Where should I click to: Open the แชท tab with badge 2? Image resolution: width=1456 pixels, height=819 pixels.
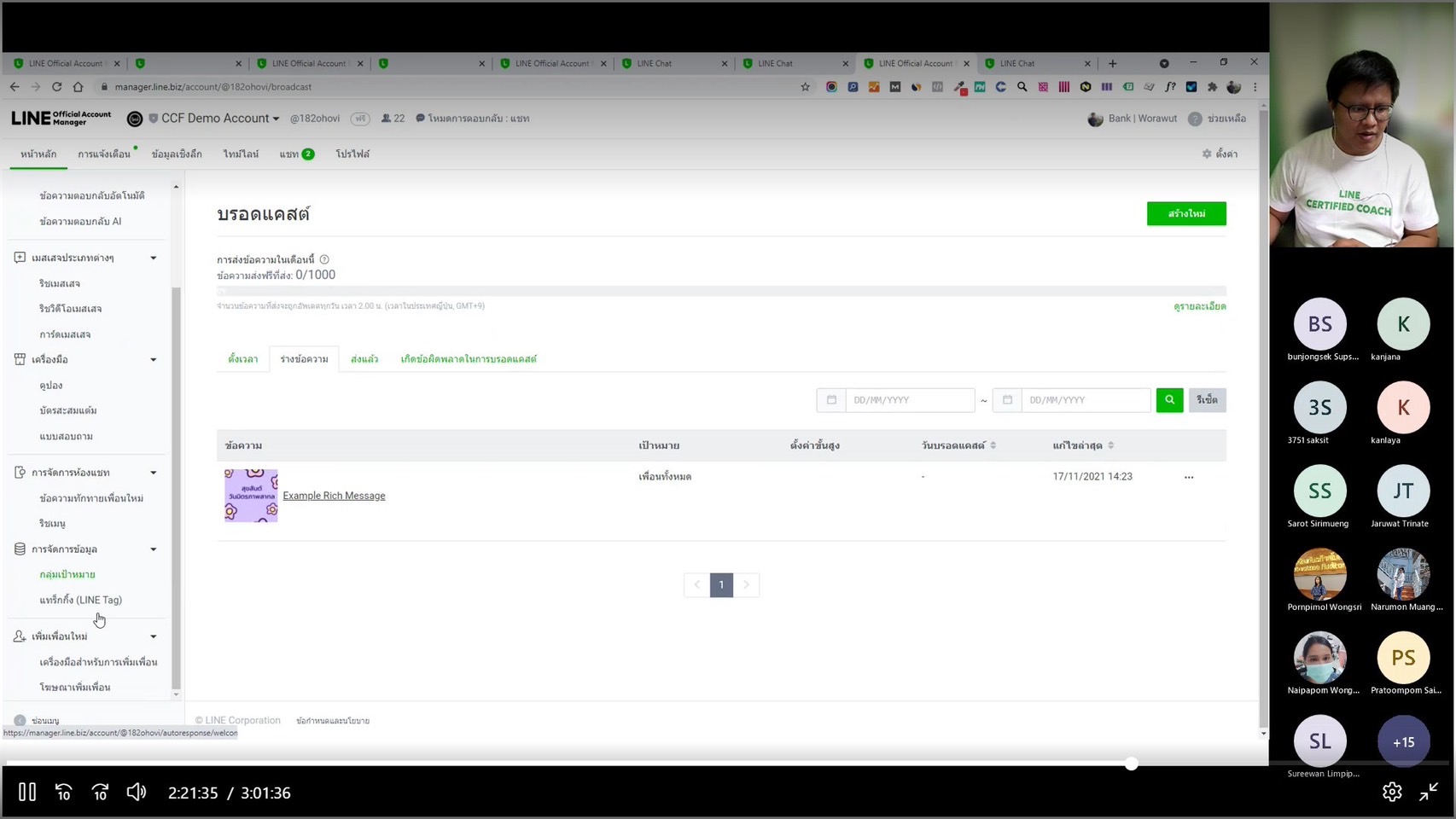297,154
